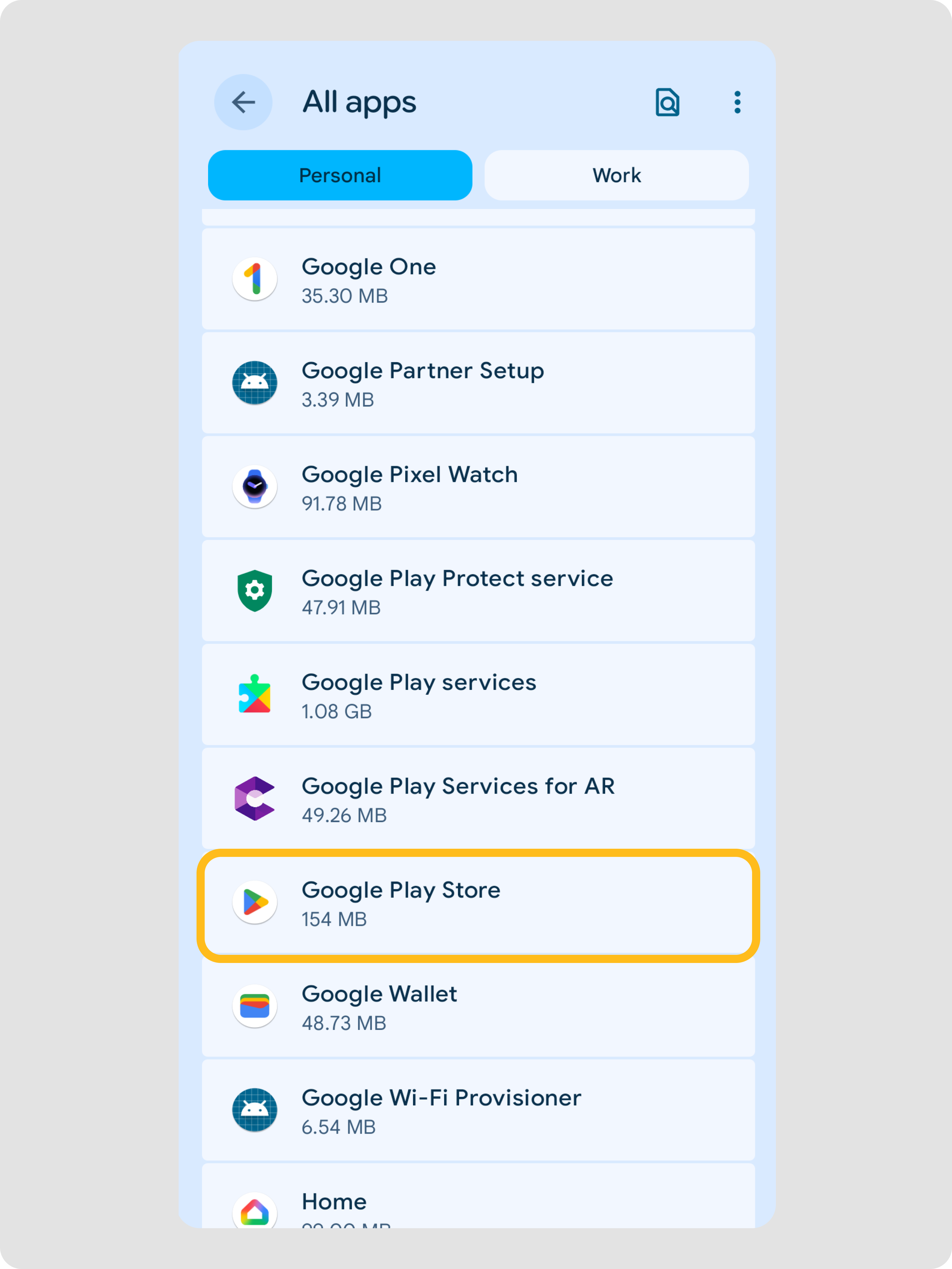Tap the Google One app icon
The width and height of the screenshot is (952, 1269).
pyautogui.click(x=255, y=279)
